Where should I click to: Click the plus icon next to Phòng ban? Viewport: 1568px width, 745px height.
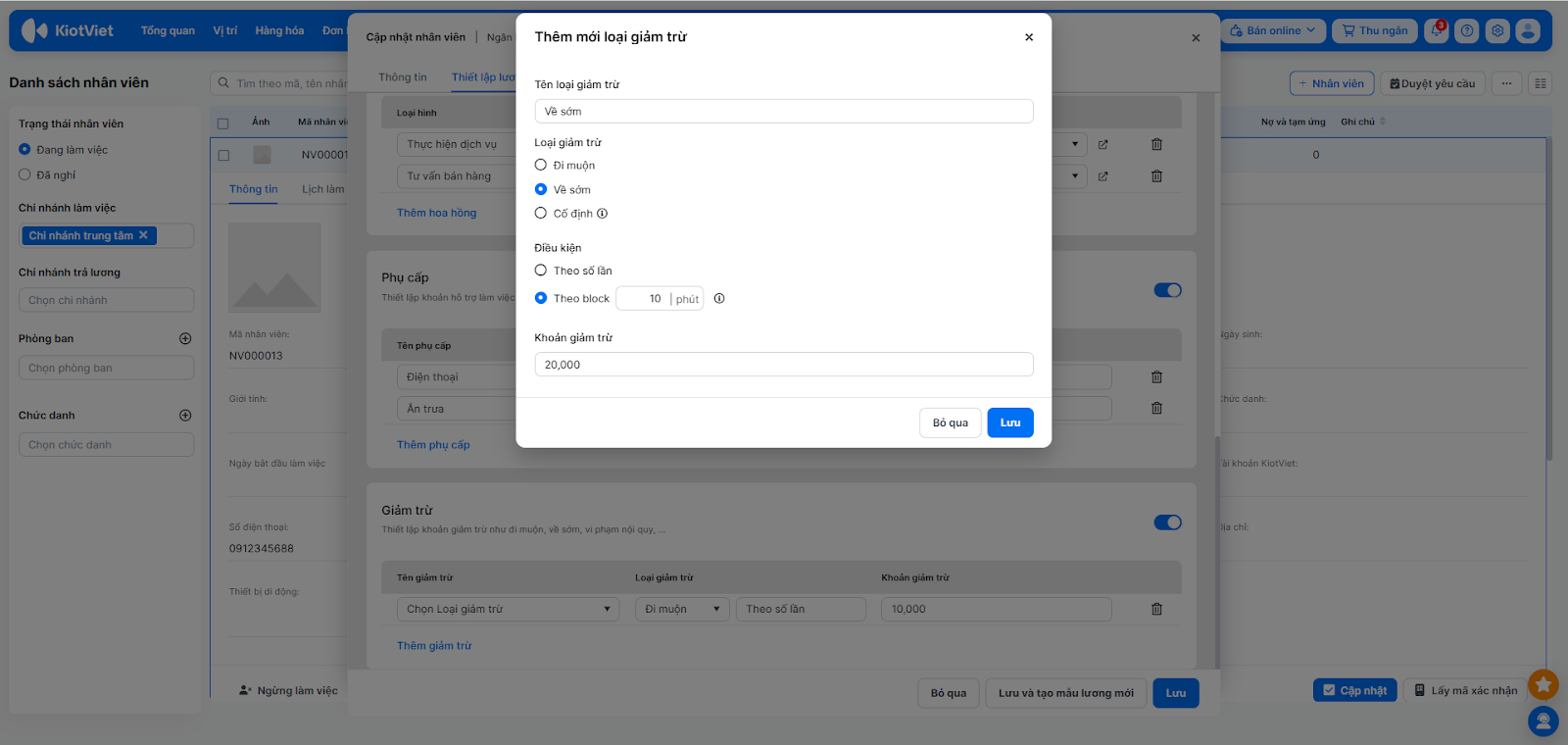pyautogui.click(x=185, y=338)
